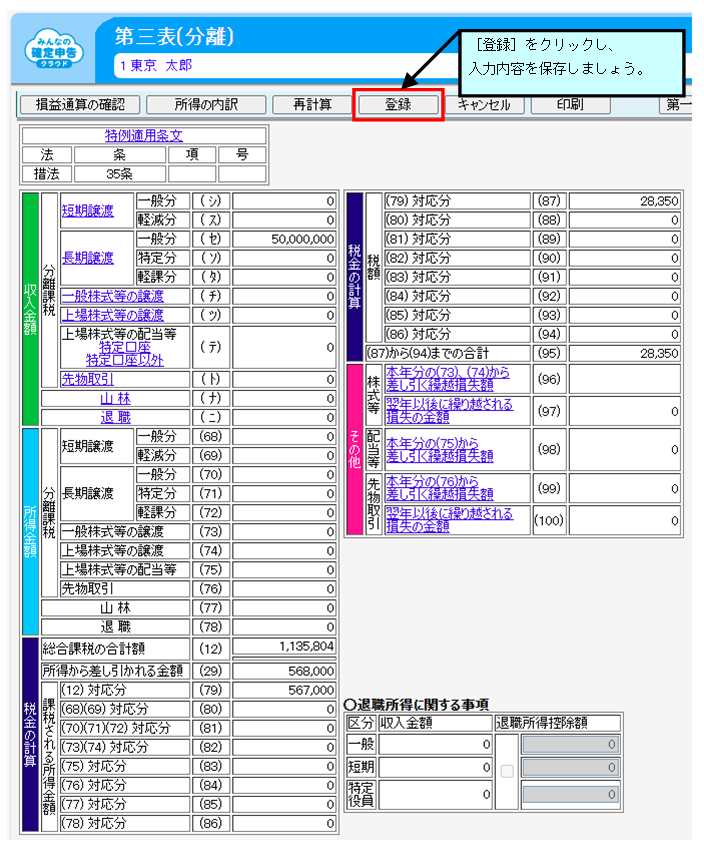Screen dimensions: 704x851
Task: Open the 長期譲渡 link under 収入金額
Action: (88, 257)
